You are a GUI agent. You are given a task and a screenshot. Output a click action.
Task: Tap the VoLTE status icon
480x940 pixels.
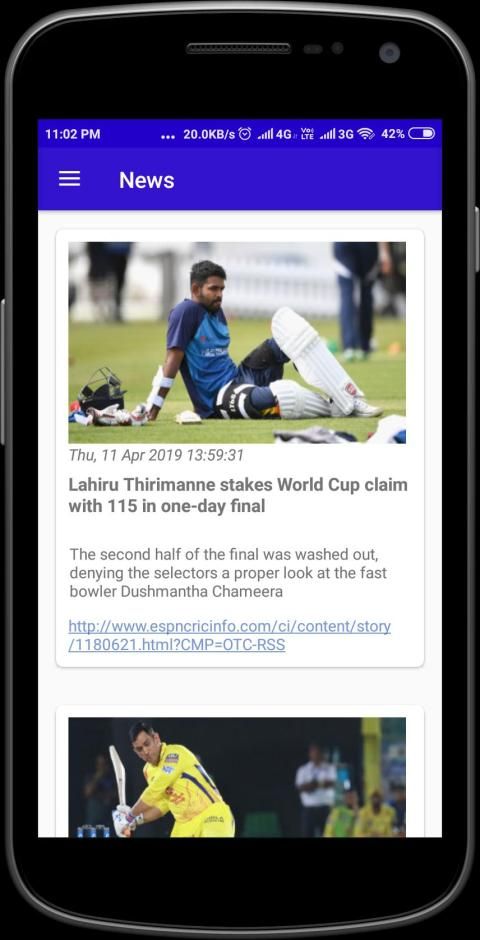tap(307, 134)
